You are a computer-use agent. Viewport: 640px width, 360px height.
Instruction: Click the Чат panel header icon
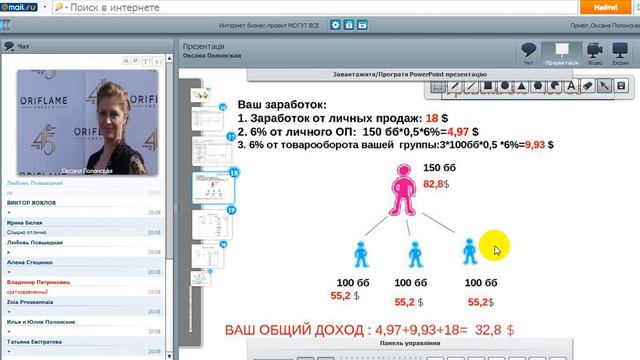tap(9, 46)
